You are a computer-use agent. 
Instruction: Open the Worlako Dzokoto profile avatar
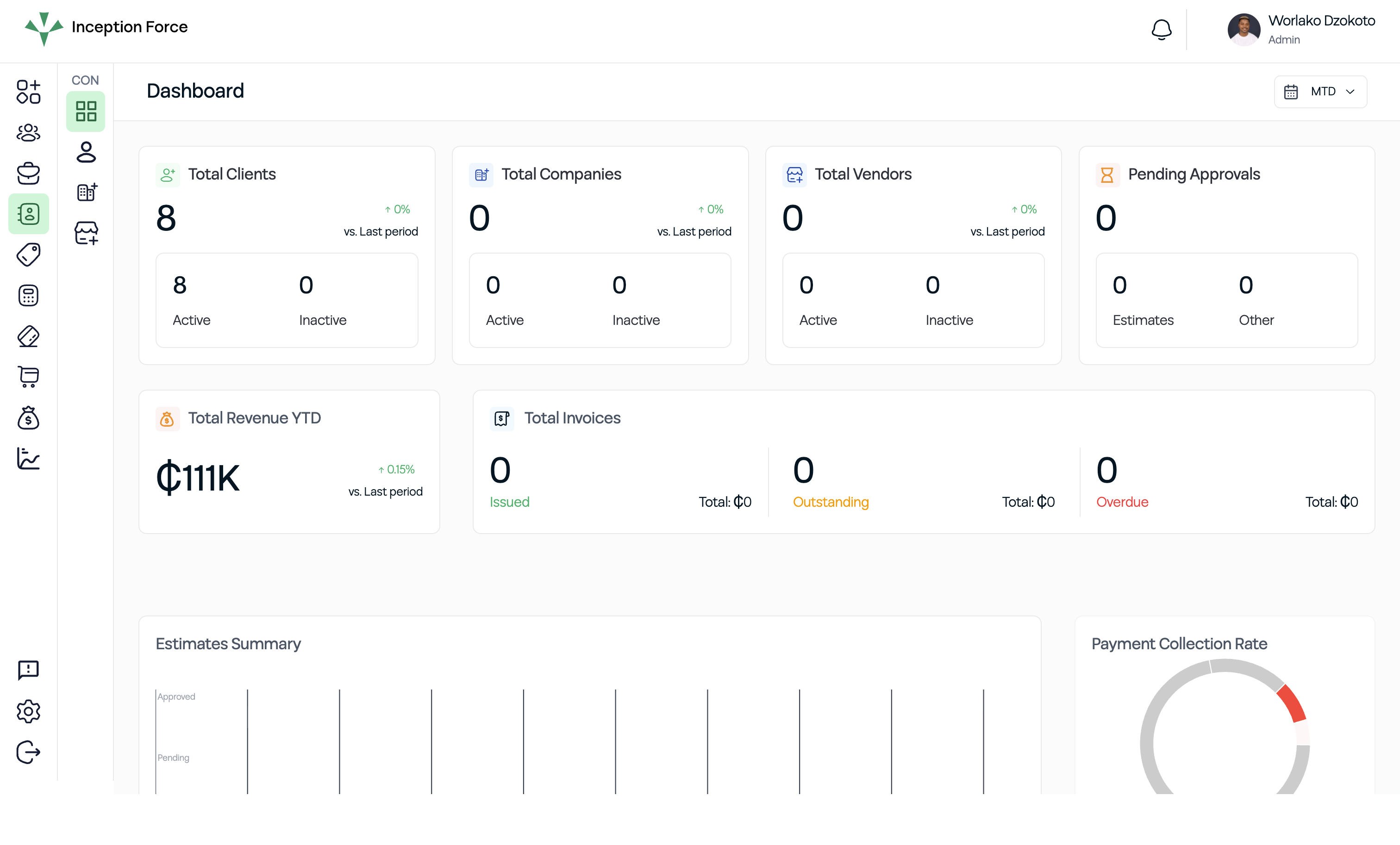point(1244,30)
